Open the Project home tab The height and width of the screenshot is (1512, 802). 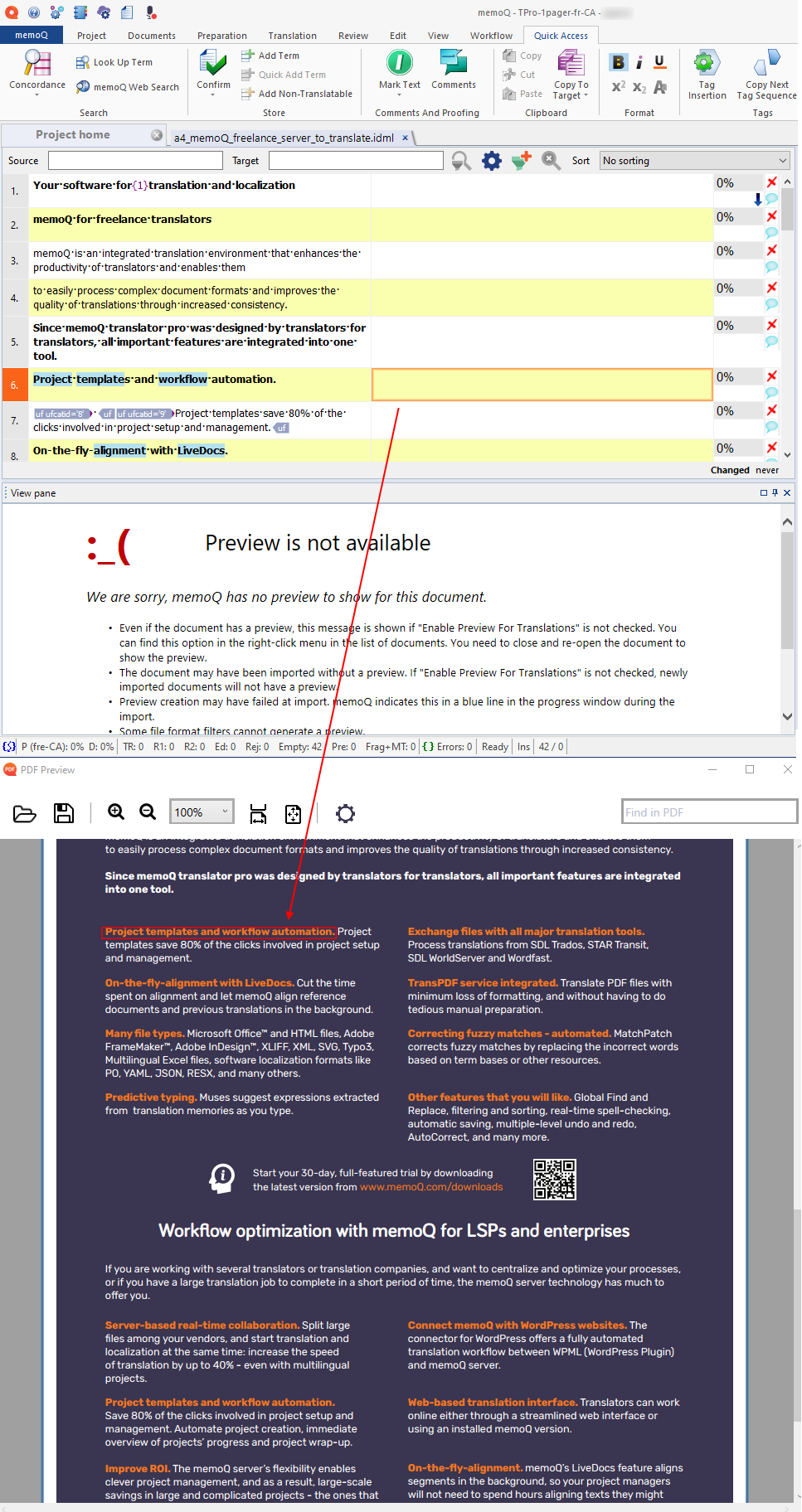73,135
